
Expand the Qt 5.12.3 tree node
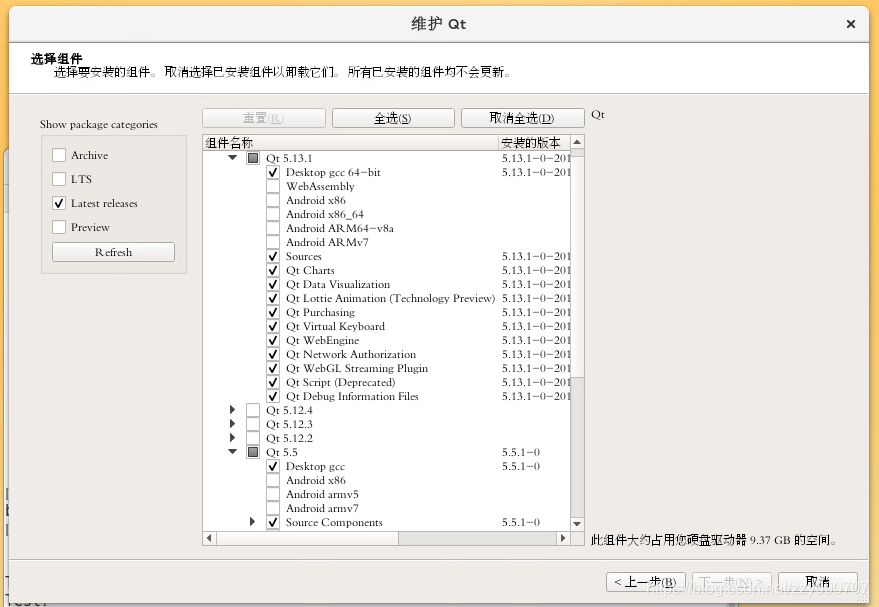[x=233, y=424]
